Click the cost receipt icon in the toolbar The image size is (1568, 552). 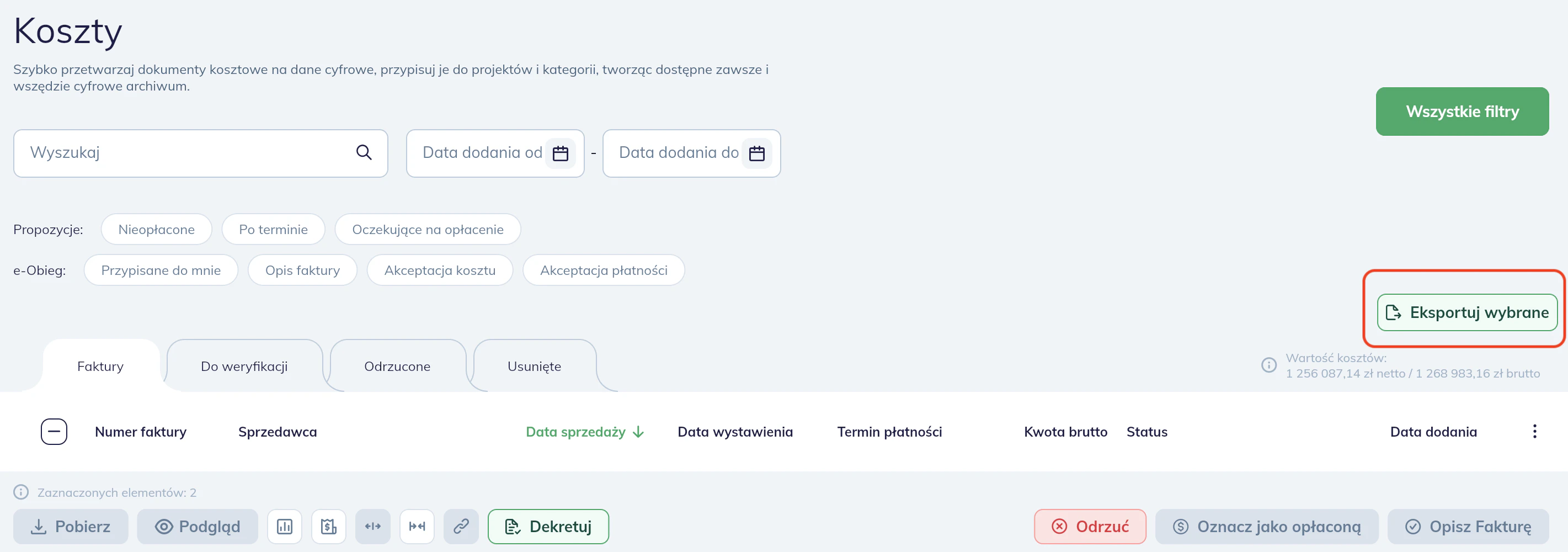pyautogui.click(x=329, y=527)
